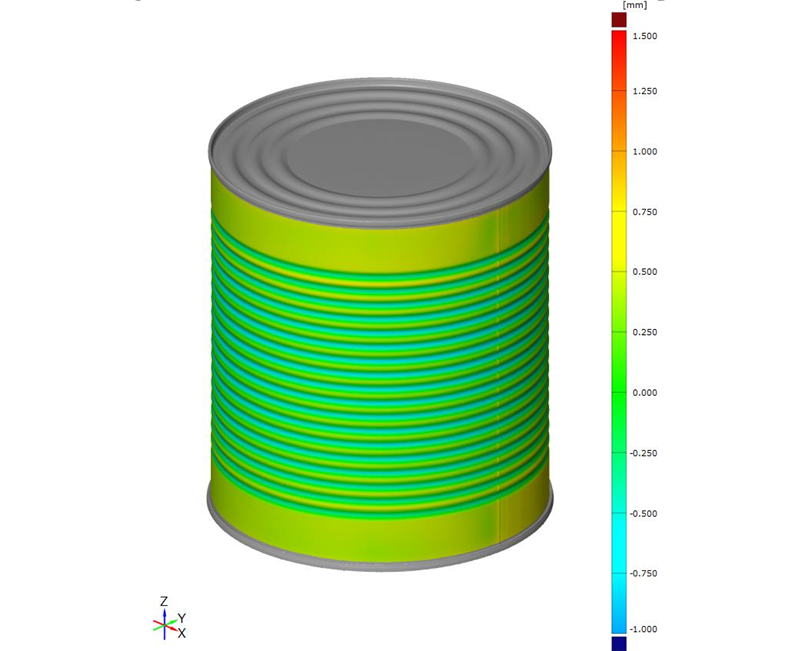Select the 0.250 legend value
The width and height of the screenshot is (800, 651).
pyautogui.click(x=645, y=332)
